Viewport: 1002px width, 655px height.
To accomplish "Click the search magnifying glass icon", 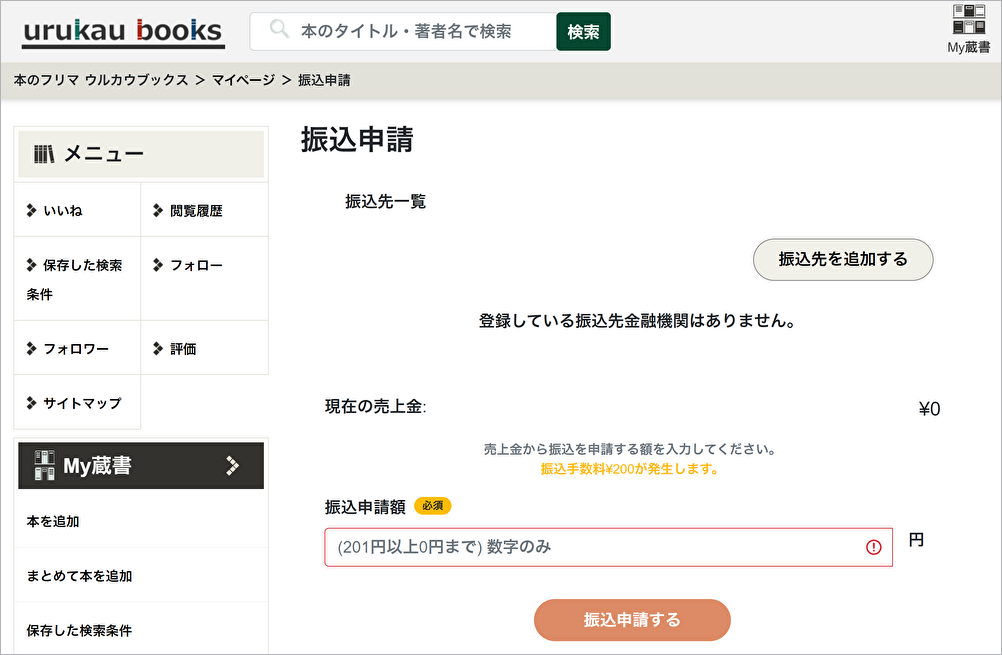I will (279, 31).
